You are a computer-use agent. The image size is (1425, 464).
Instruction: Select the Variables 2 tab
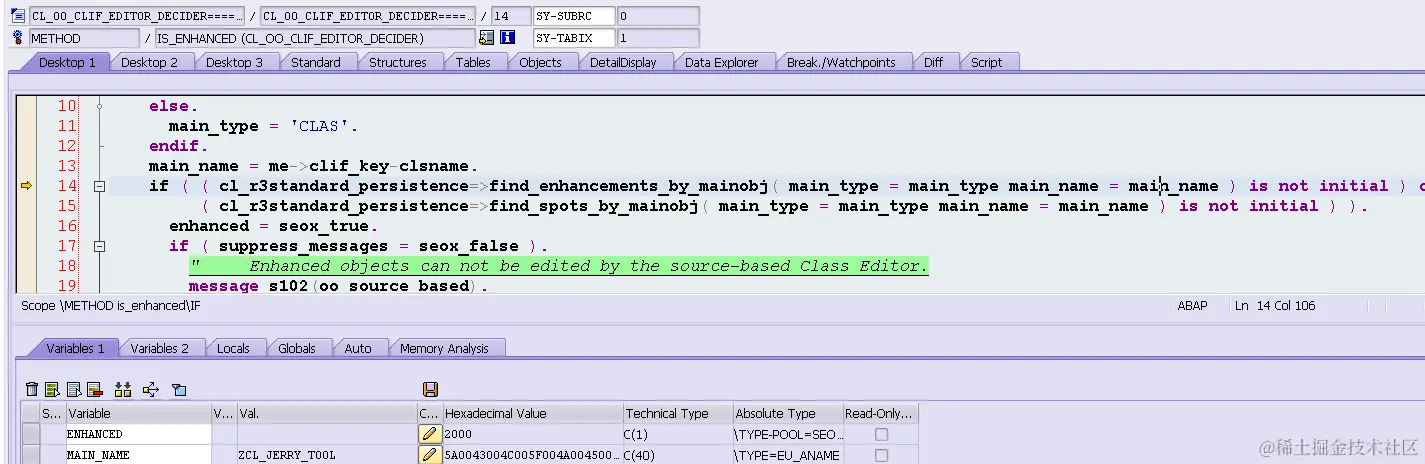[x=159, y=348]
